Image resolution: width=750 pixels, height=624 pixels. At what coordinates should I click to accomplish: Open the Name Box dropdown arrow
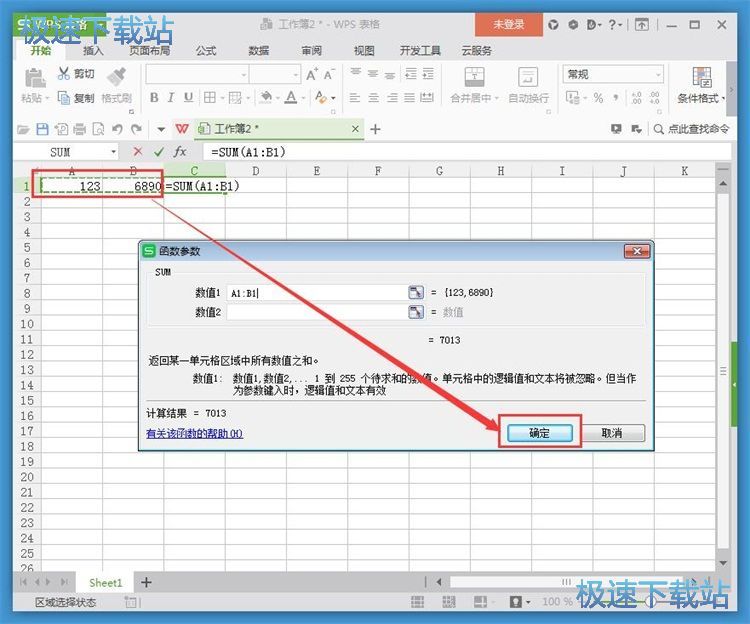click(113, 152)
